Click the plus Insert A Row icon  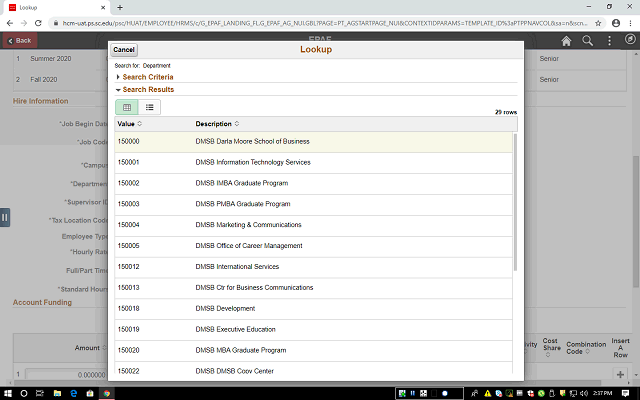tap(620, 374)
